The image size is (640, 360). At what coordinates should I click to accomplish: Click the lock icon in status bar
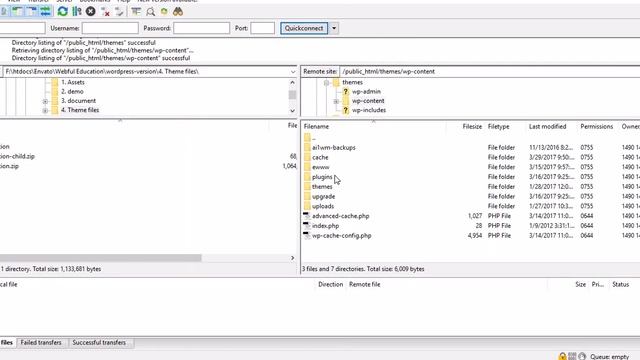pos(562,356)
